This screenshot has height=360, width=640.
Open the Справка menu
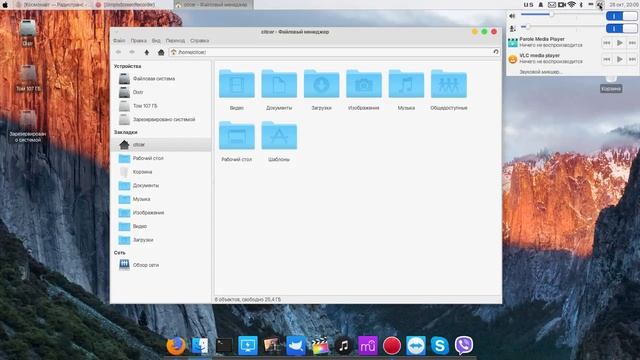199,41
